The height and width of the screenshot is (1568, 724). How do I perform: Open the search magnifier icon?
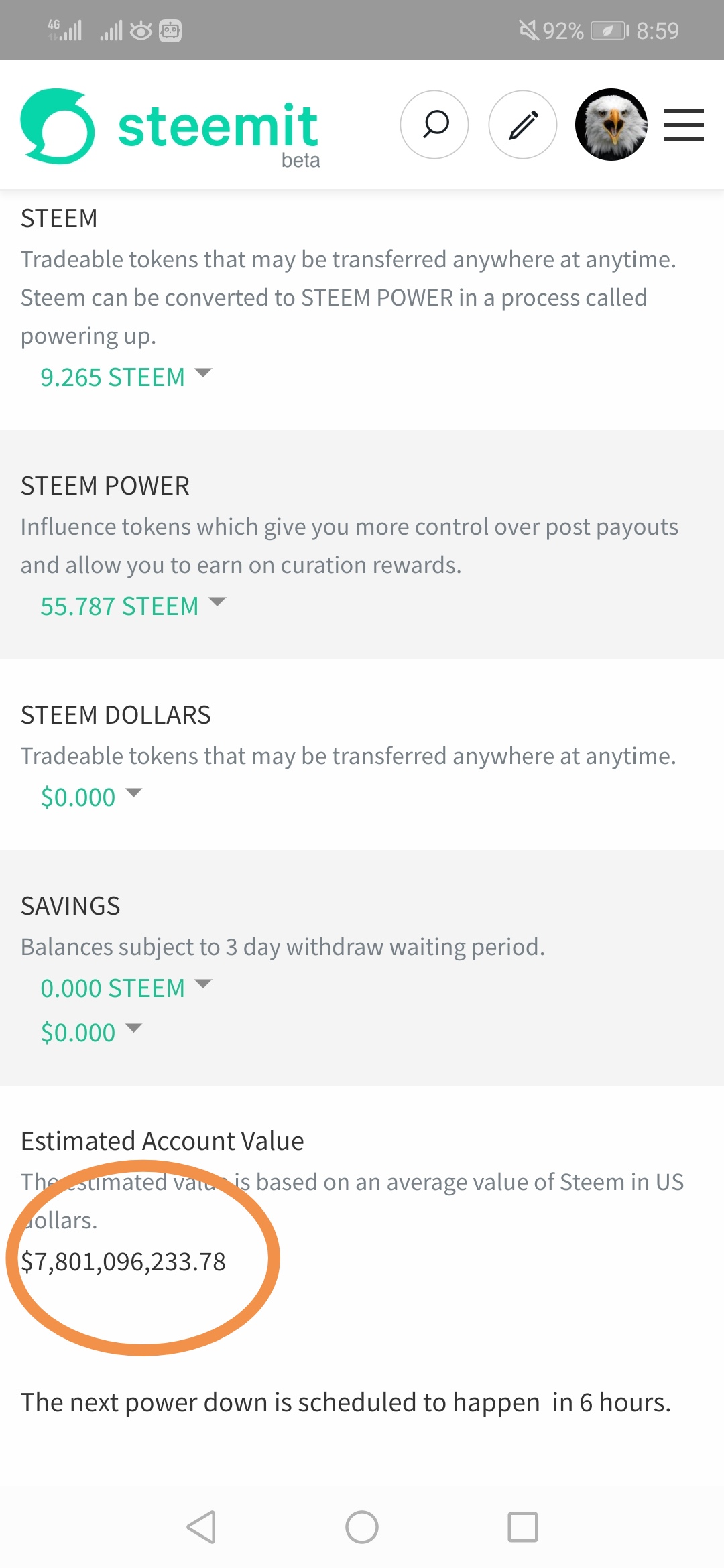[434, 125]
